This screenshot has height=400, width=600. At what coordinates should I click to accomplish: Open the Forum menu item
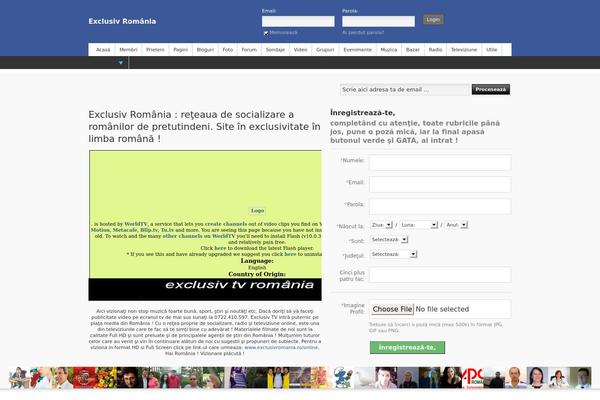pos(249,50)
